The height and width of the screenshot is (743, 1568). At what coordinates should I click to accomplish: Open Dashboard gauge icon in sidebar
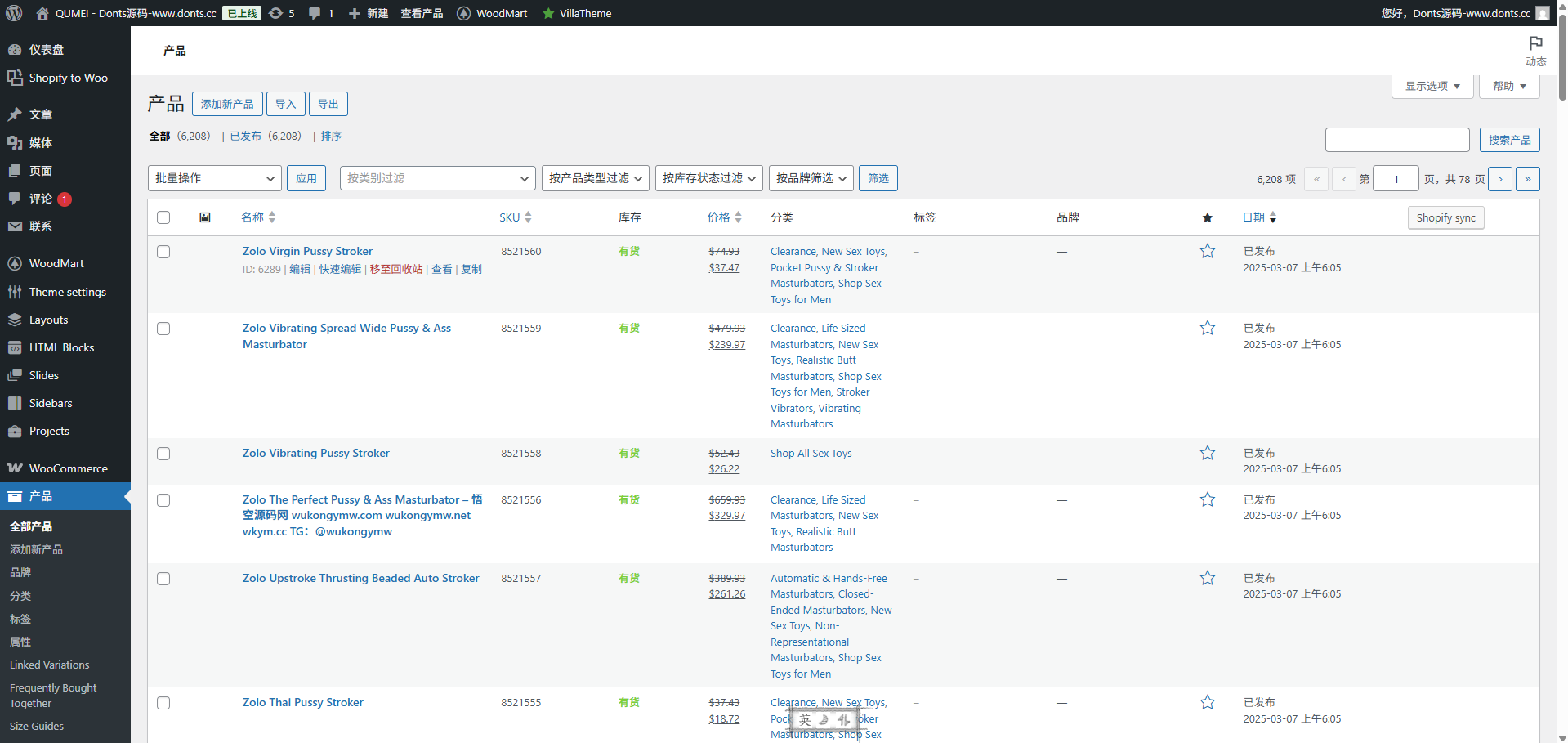click(x=15, y=50)
